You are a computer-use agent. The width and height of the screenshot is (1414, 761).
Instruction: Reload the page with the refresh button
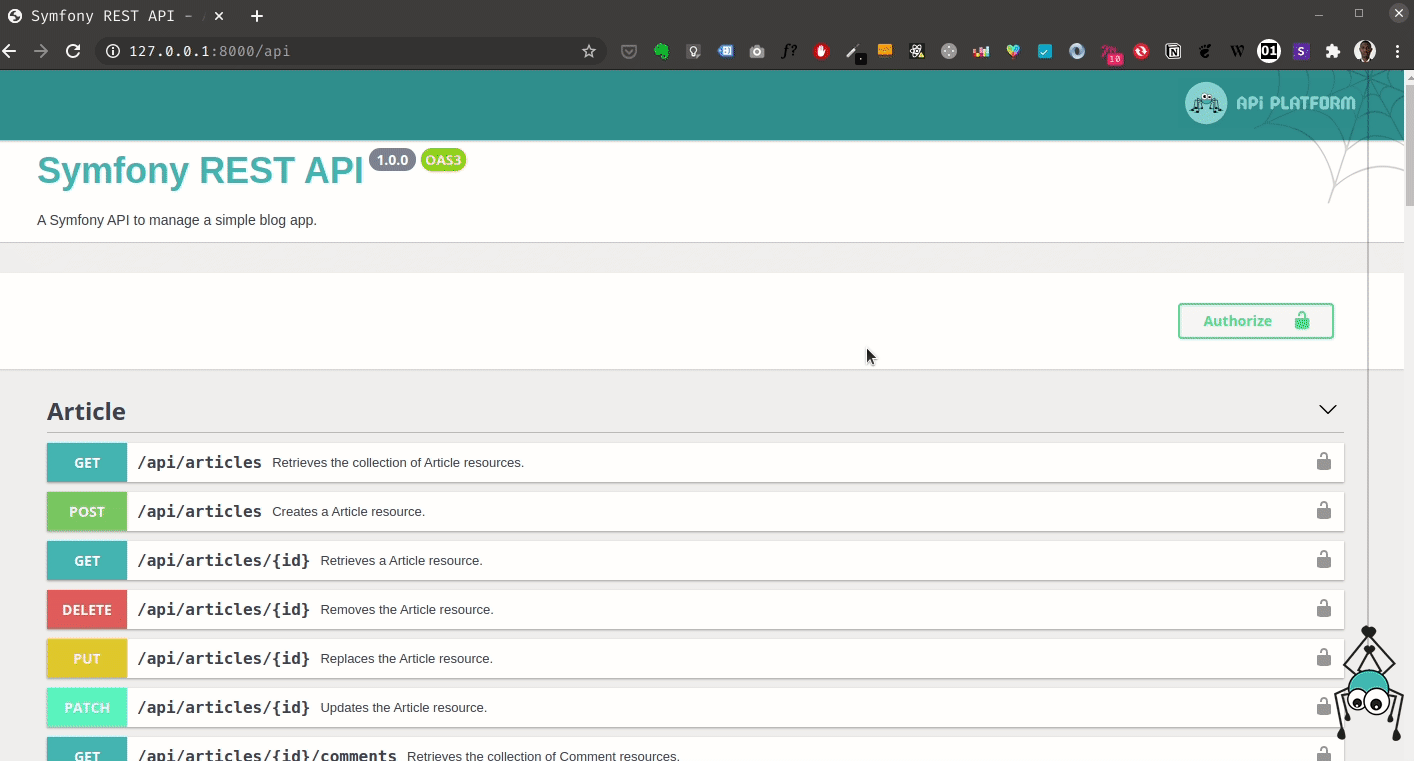point(73,51)
